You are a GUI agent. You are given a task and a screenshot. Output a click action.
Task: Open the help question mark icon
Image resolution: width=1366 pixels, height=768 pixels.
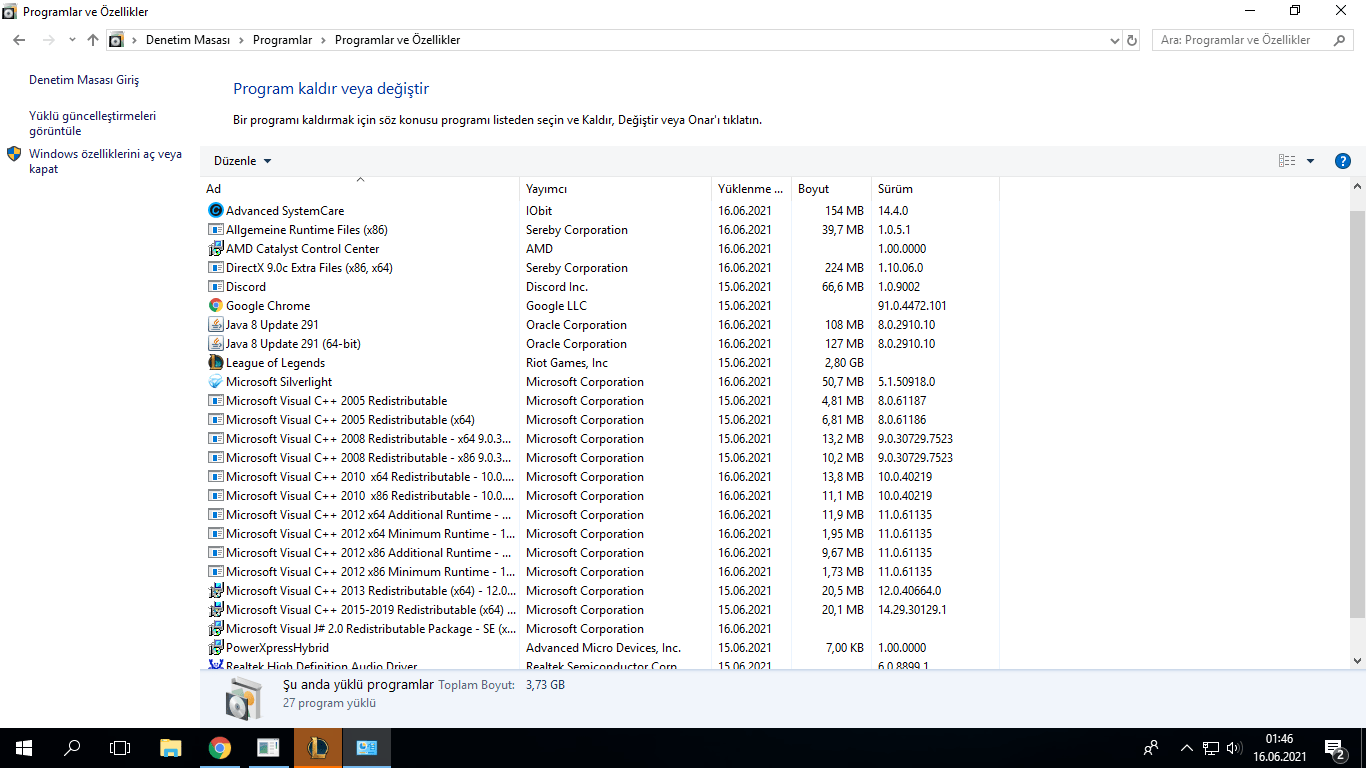click(1343, 161)
